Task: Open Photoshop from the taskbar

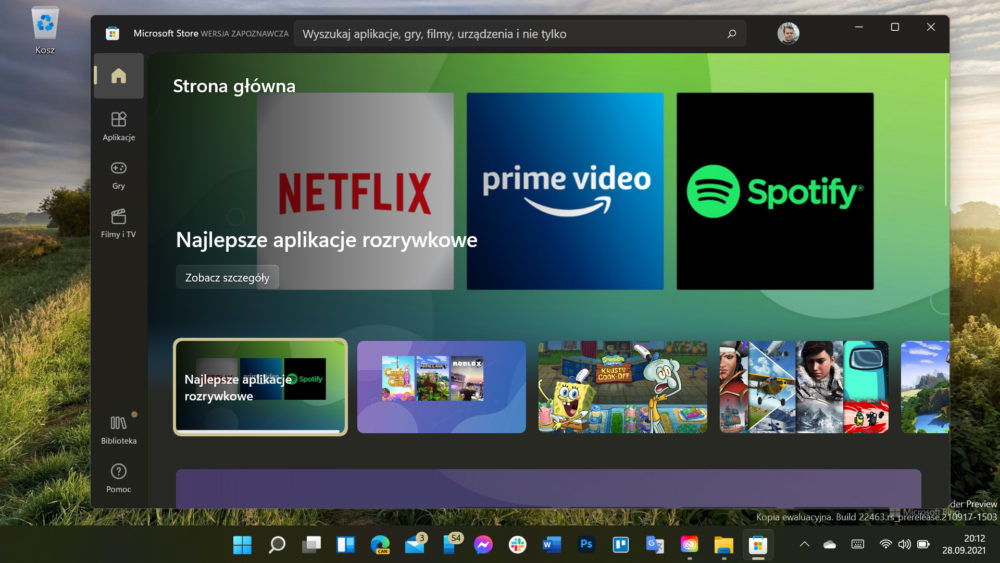Action: [x=586, y=545]
